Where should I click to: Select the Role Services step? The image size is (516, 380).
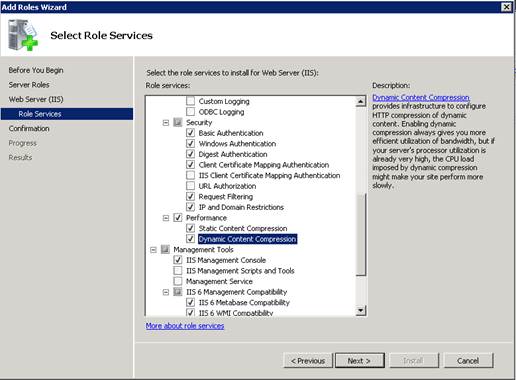(67, 114)
